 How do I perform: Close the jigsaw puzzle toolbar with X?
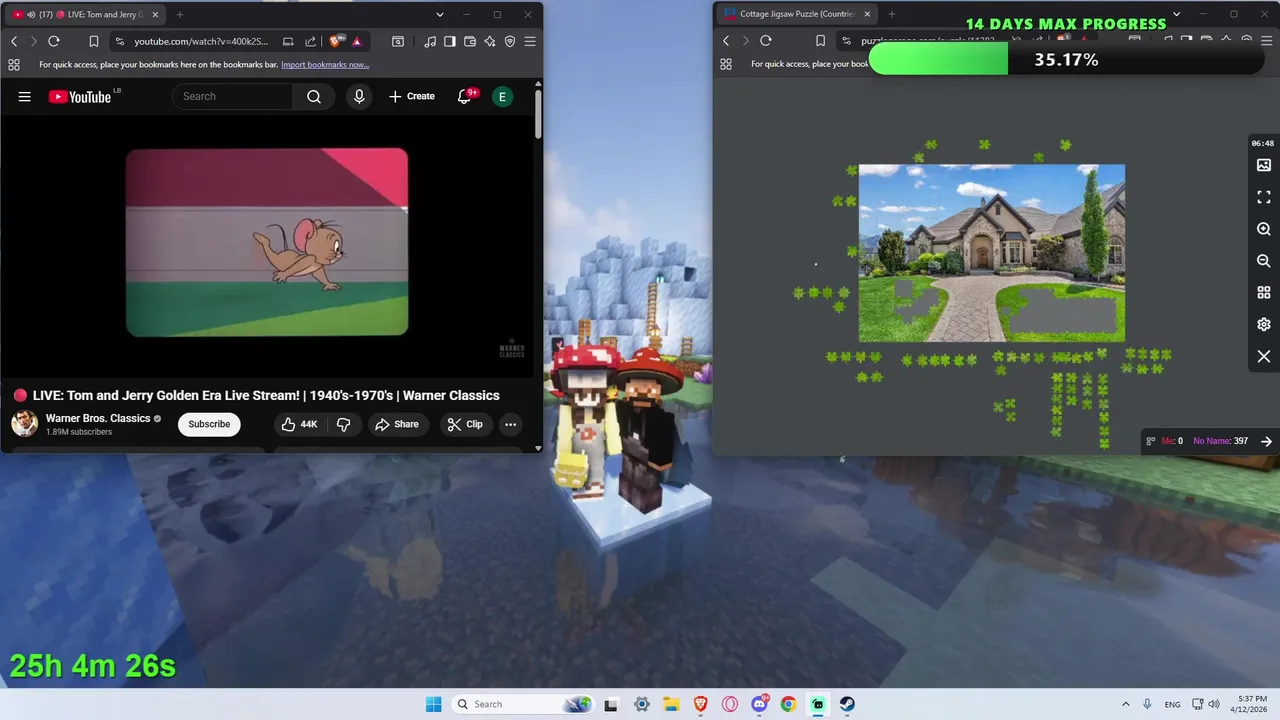[x=1264, y=356]
